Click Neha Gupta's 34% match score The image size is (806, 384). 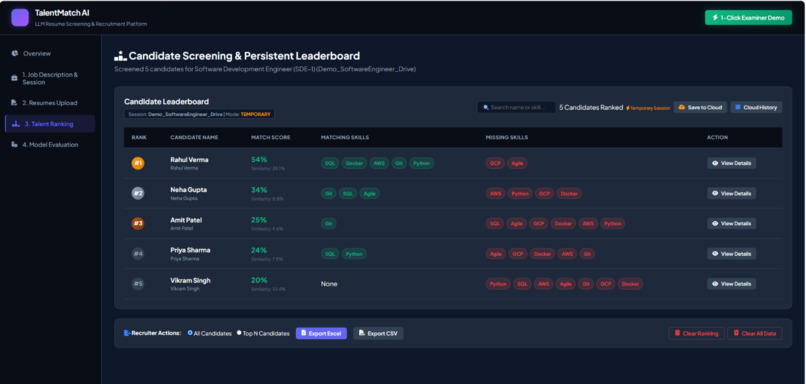coord(259,190)
